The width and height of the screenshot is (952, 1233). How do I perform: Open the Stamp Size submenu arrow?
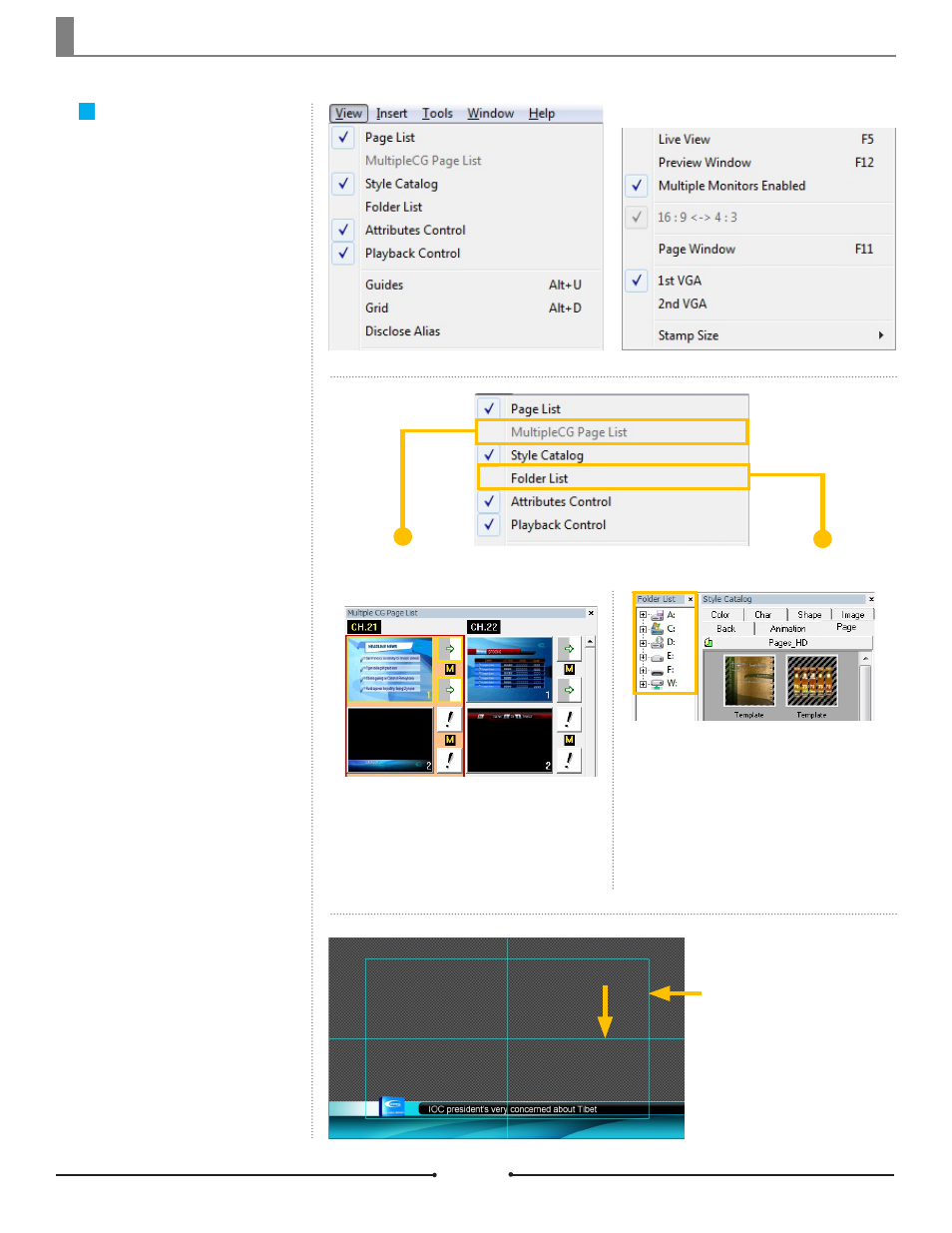(880, 335)
